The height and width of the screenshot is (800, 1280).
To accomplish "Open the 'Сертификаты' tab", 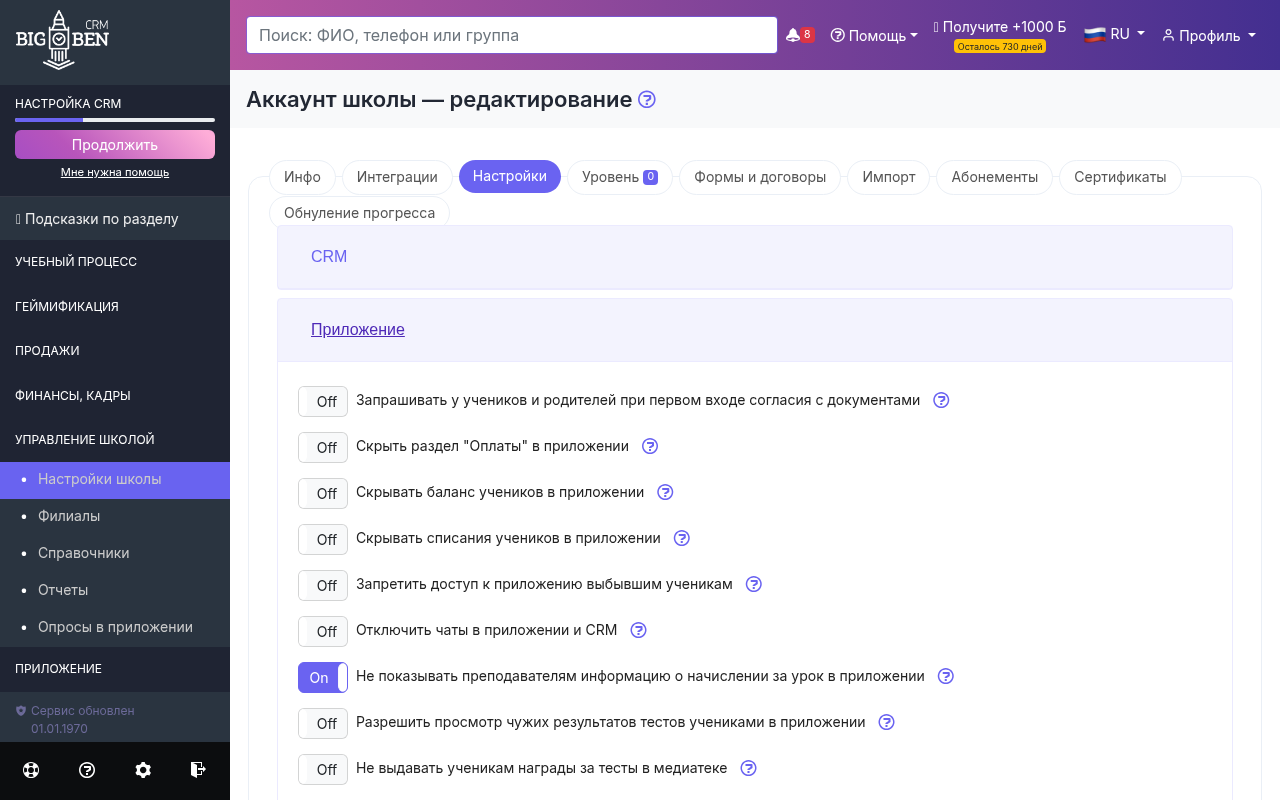I will (x=1120, y=176).
